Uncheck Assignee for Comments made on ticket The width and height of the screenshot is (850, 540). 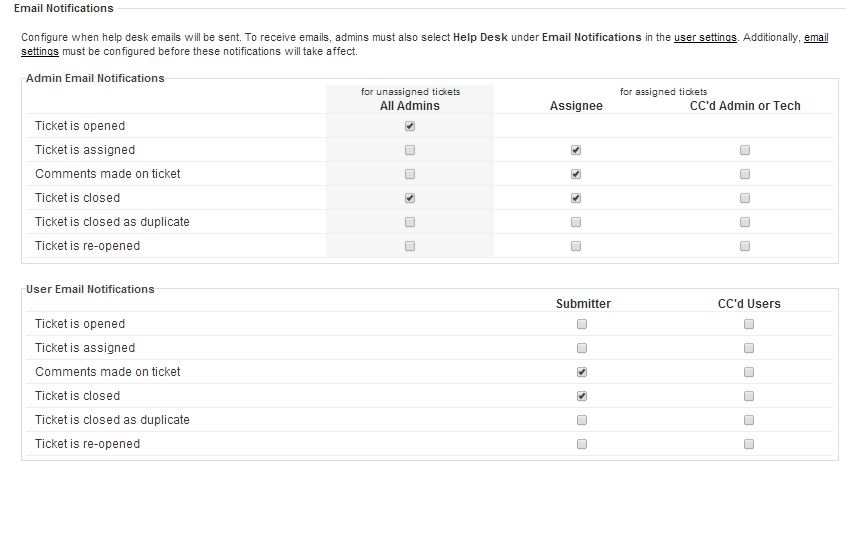pyautogui.click(x=576, y=174)
